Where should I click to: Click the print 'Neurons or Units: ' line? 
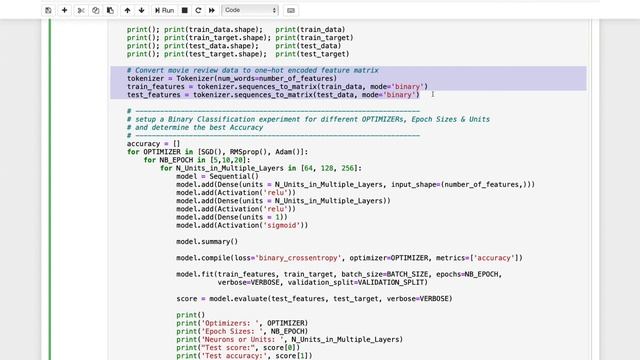click(x=289, y=340)
